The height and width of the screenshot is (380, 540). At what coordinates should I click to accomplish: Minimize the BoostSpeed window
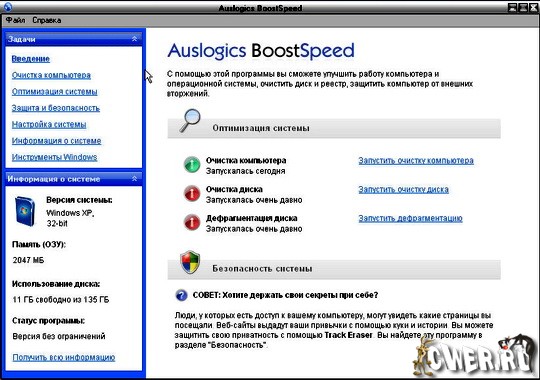512,7
